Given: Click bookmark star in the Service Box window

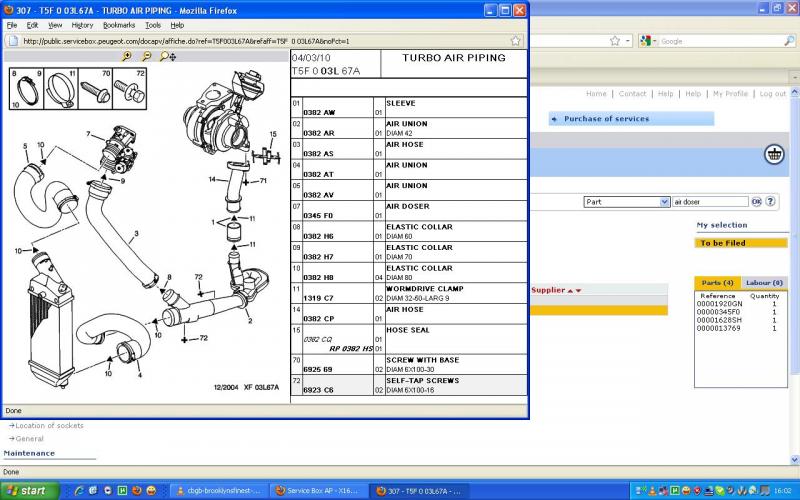Looking at the screenshot, I should pyautogui.click(x=615, y=41).
